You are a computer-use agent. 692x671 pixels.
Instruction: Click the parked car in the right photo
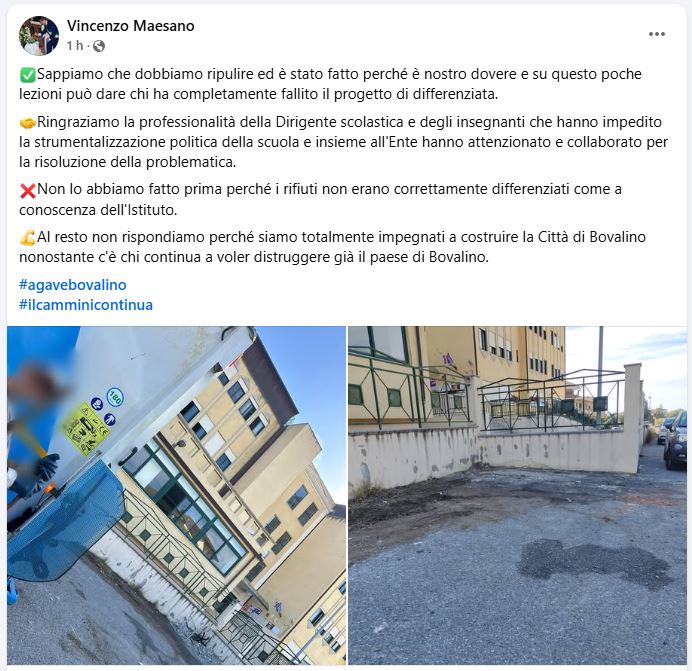676,439
